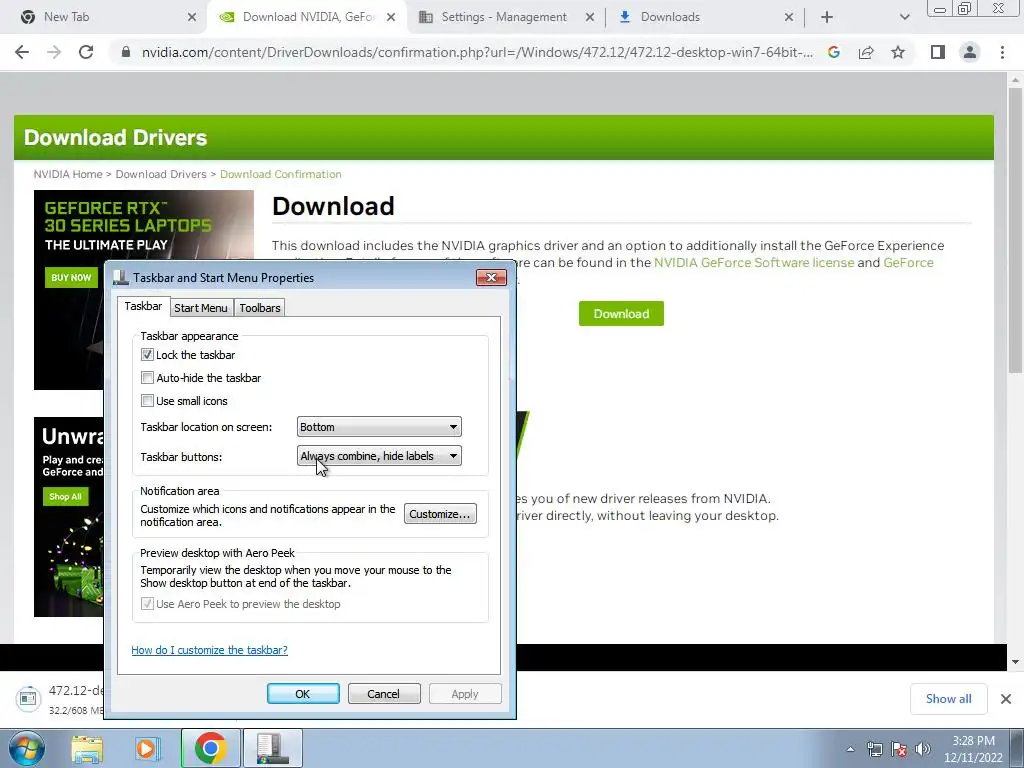Close the Settings - Management tab
The height and width of the screenshot is (768, 1024).
click(x=590, y=17)
